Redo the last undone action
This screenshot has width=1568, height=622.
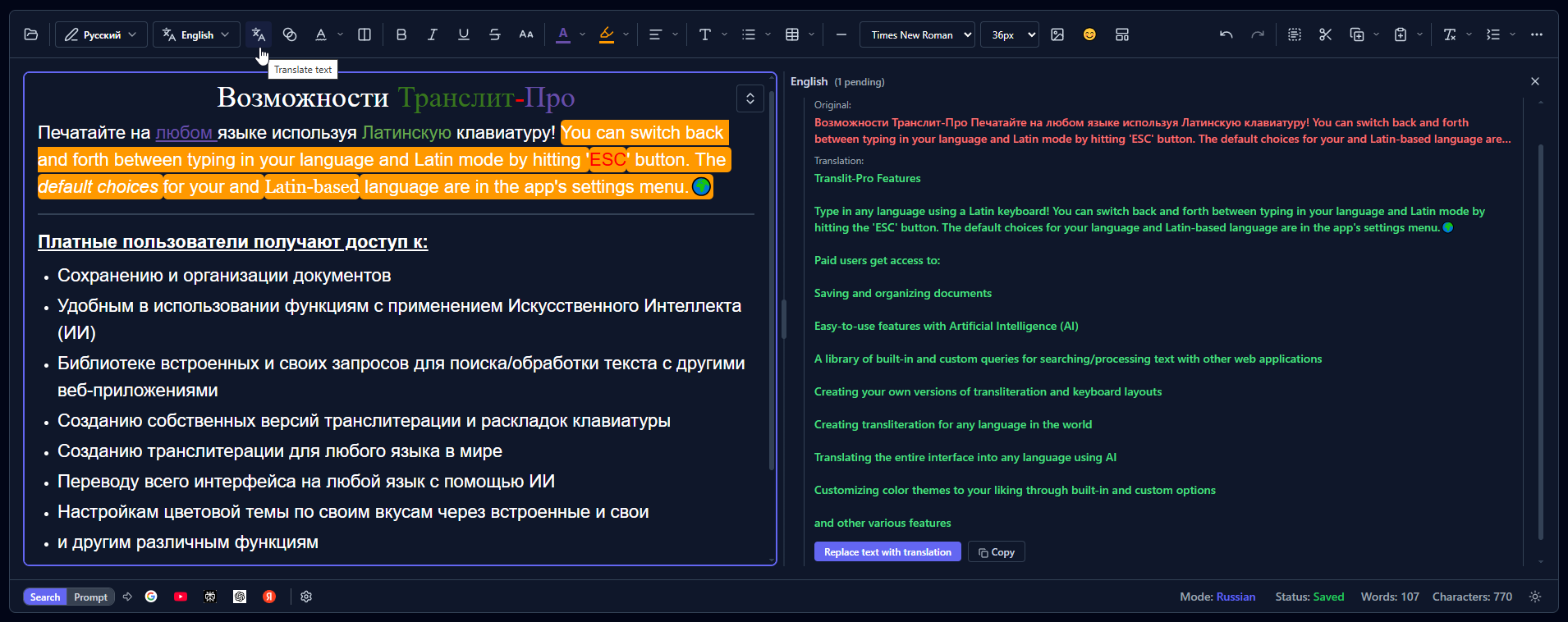(x=1258, y=34)
